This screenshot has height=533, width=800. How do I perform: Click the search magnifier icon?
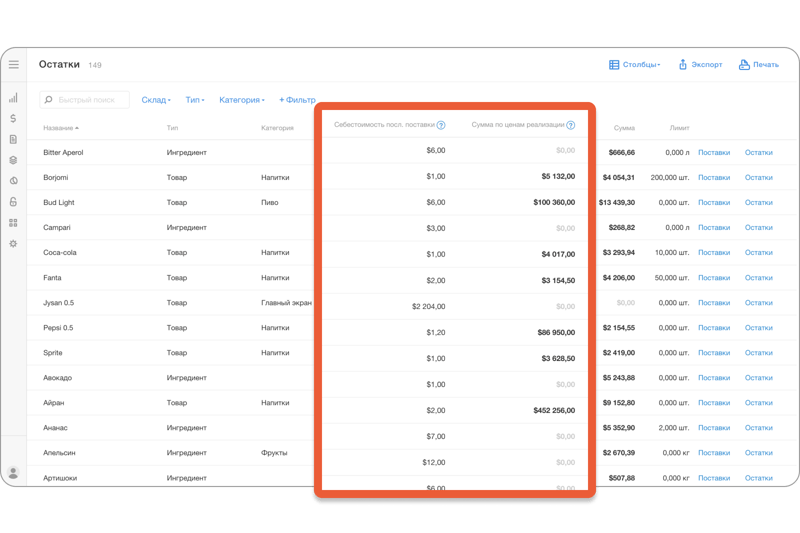point(48,99)
